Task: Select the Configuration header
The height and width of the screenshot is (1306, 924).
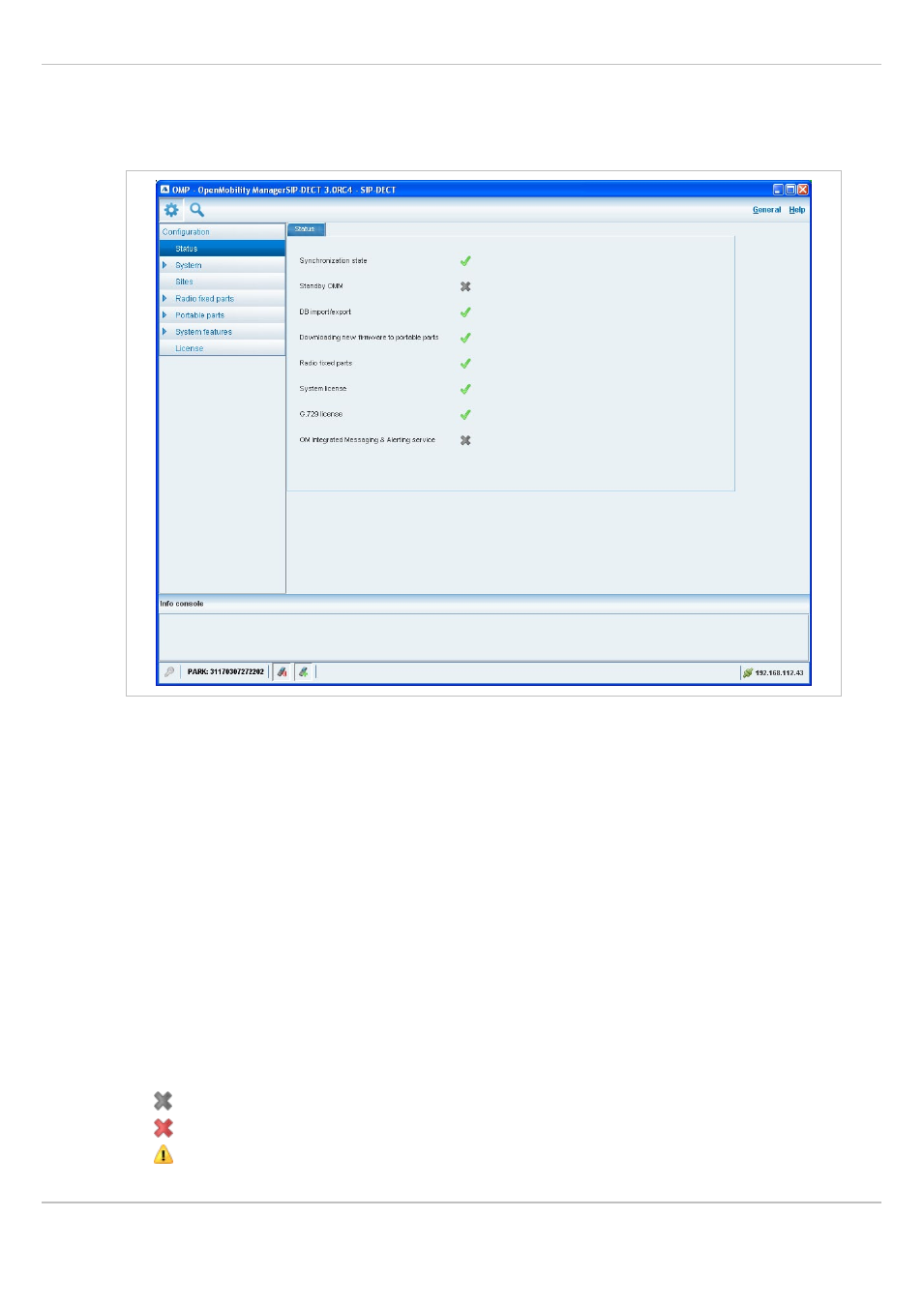Action: click(x=222, y=232)
